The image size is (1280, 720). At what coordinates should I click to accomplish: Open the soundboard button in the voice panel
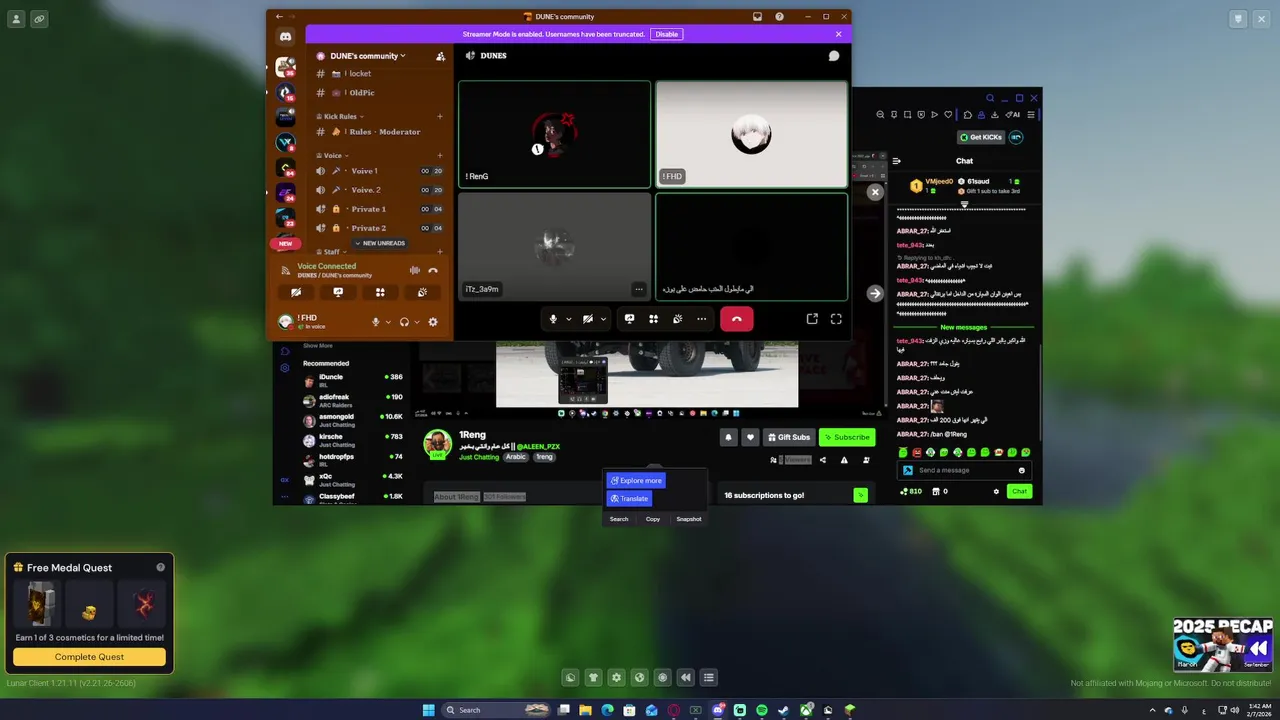pyautogui.click(x=422, y=292)
